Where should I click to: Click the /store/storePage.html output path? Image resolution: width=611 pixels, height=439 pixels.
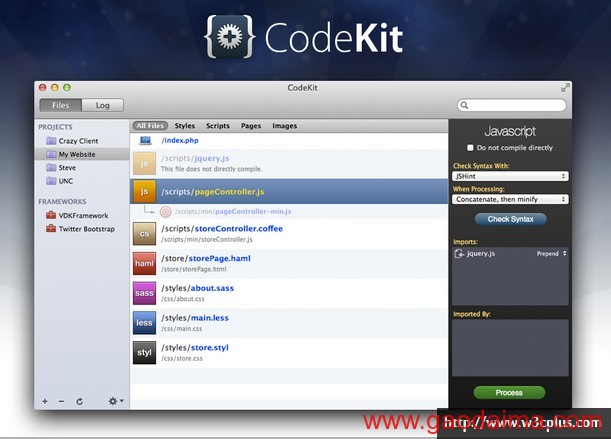(194, 269)
